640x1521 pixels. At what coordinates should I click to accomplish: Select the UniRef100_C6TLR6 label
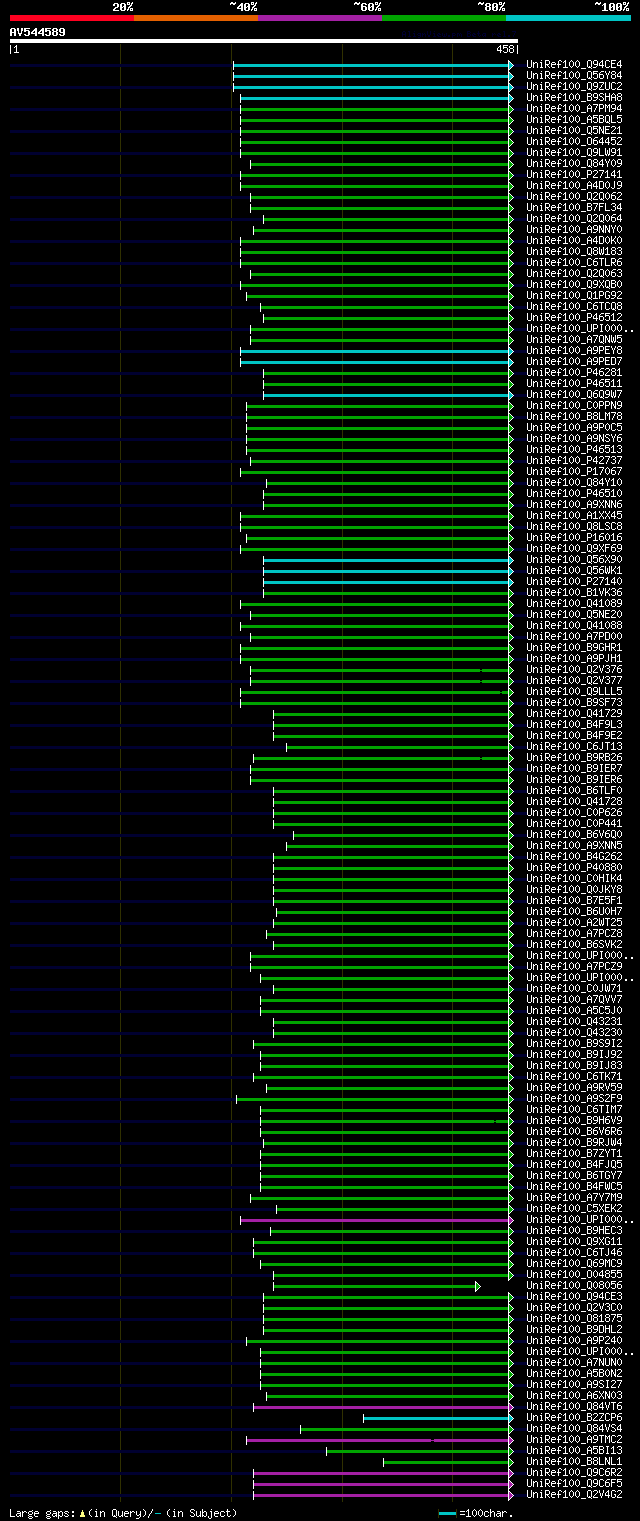click(x=574, y=263)
